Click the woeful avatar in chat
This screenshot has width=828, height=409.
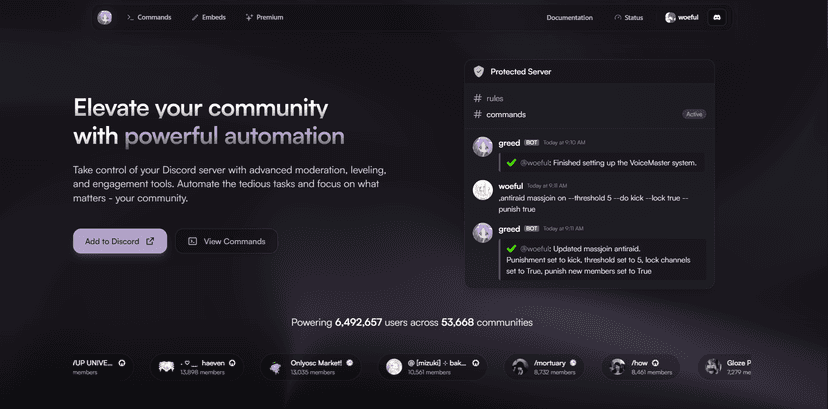click(483, 190)
